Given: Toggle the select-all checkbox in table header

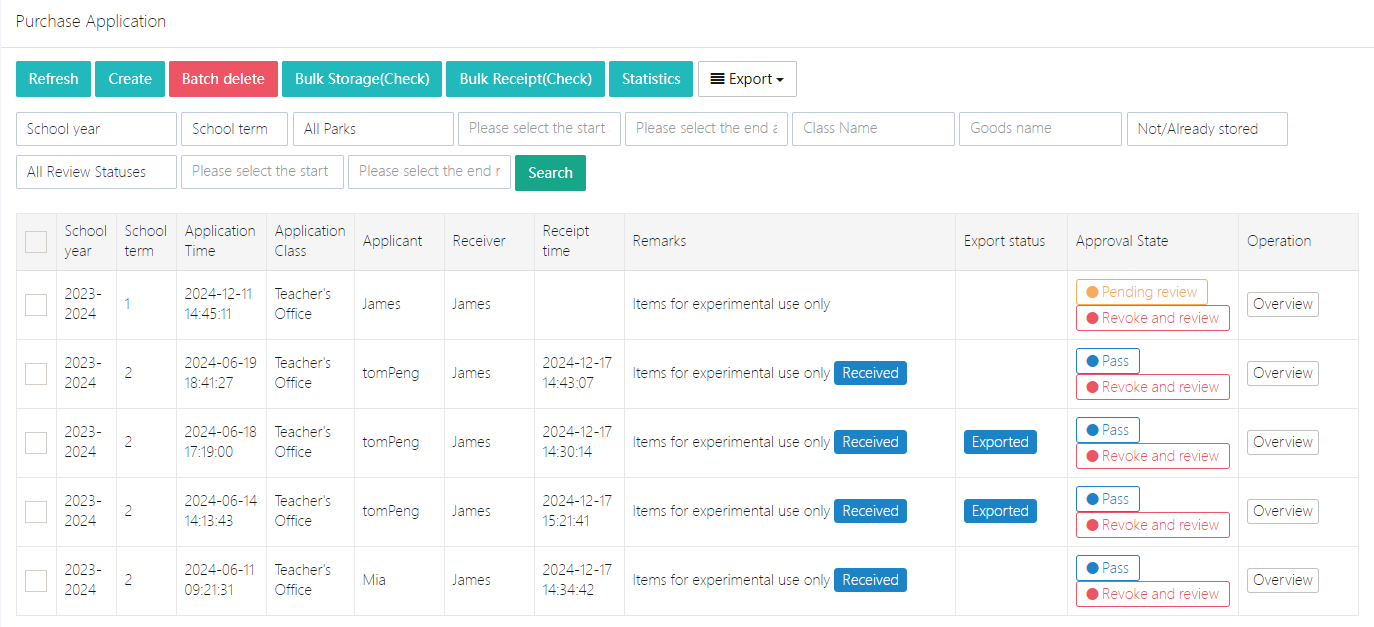Looking at the screenshot, I should click(x=36, y=242).
